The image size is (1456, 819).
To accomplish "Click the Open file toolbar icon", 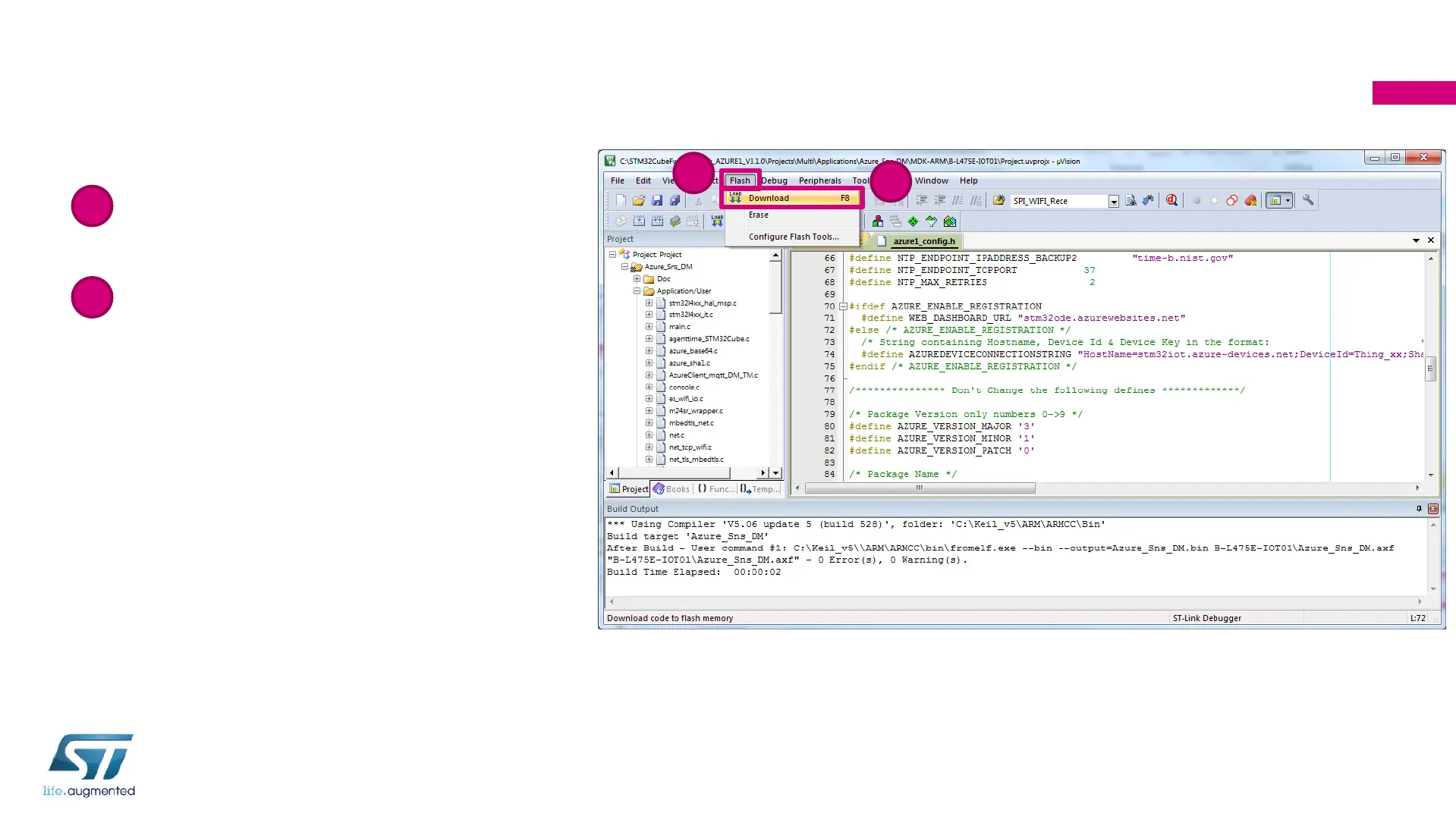I will pos(639,201).
